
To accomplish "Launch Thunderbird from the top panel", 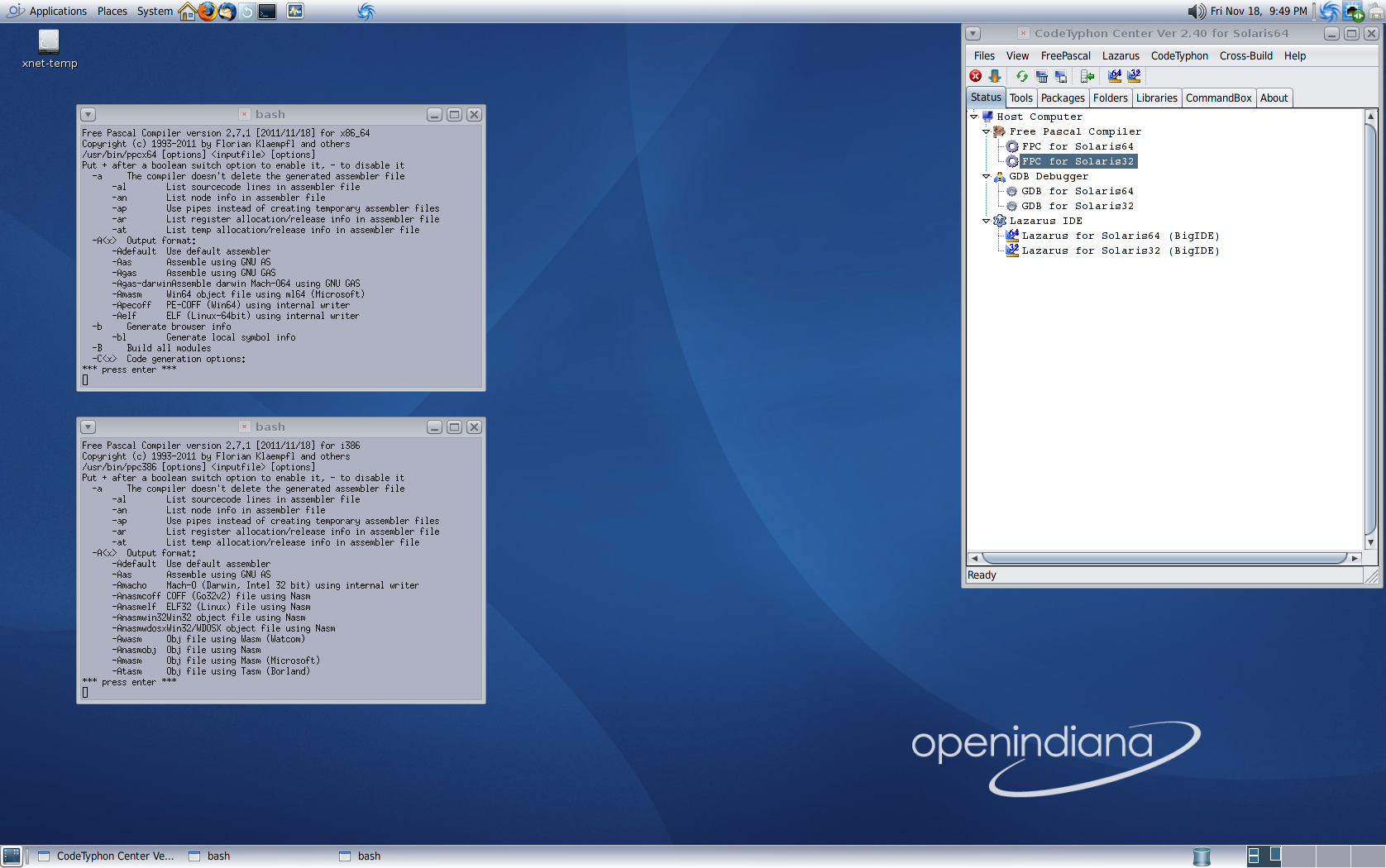I will (x=227, y=11).
